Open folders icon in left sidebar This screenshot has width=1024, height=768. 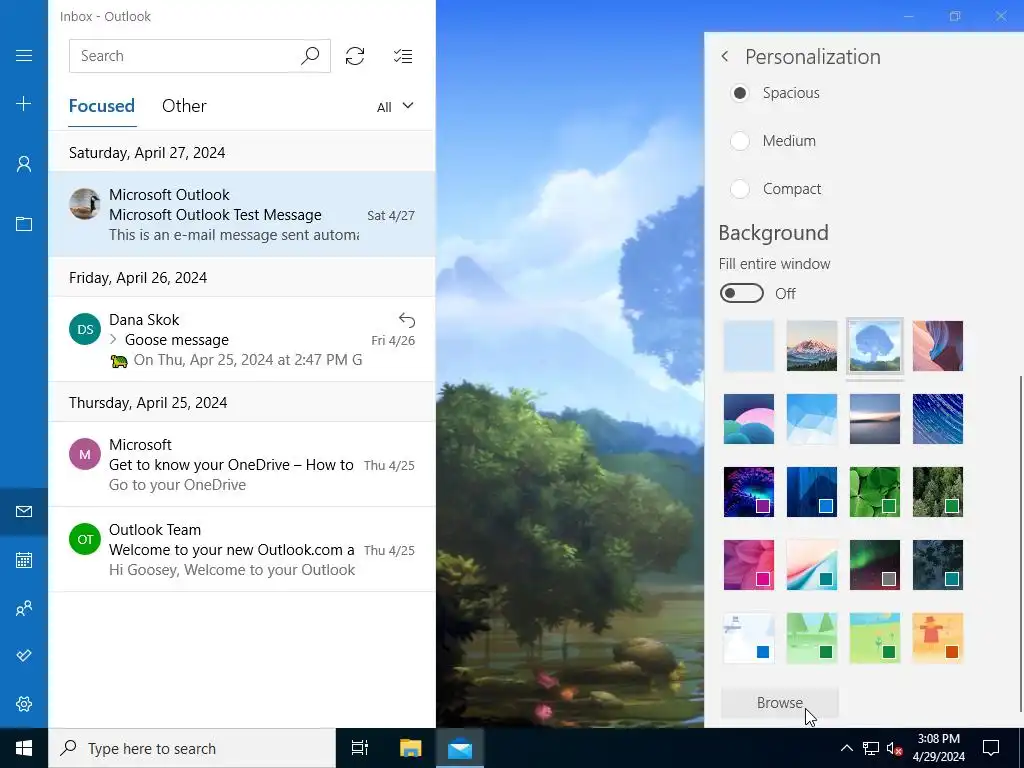point(24,224)
